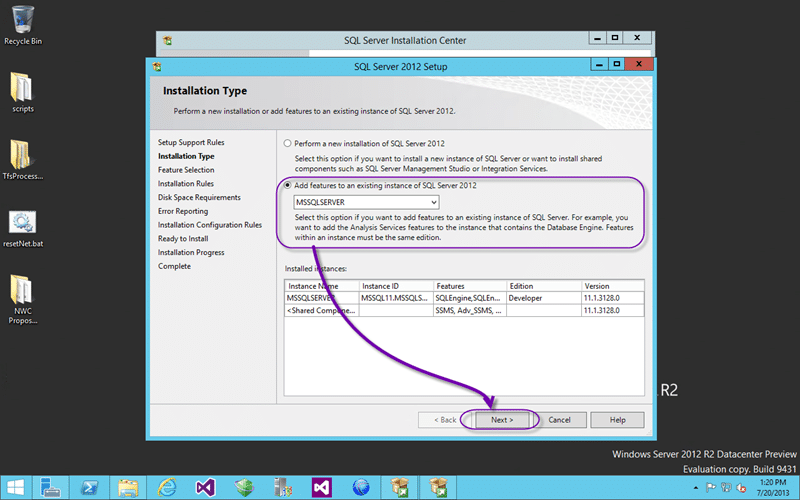Select Setup Support Rules step
The image size is (800, 500).
pyautogui.click(x=191, y=142)
